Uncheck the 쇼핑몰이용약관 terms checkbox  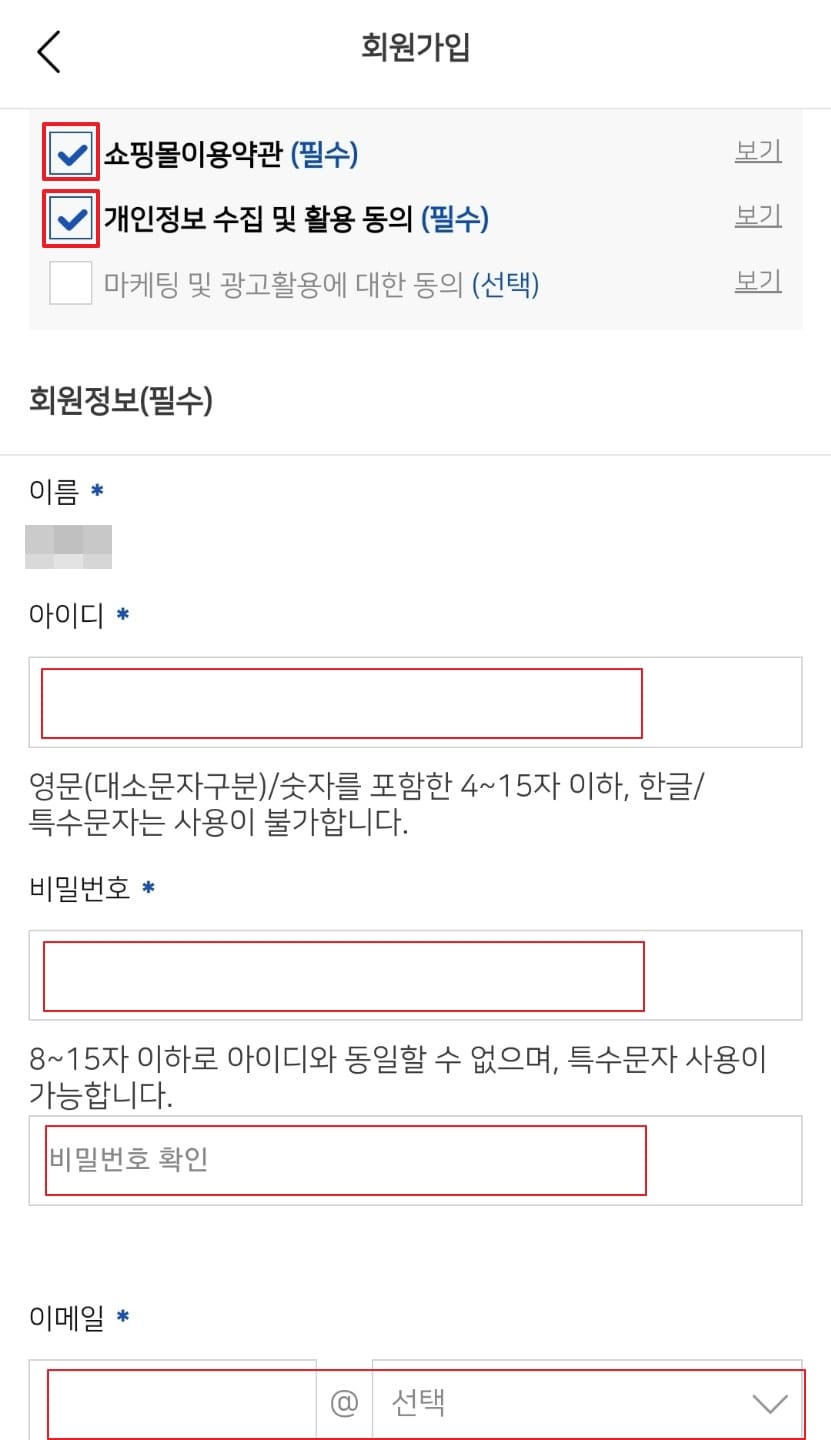coord(69,152)
